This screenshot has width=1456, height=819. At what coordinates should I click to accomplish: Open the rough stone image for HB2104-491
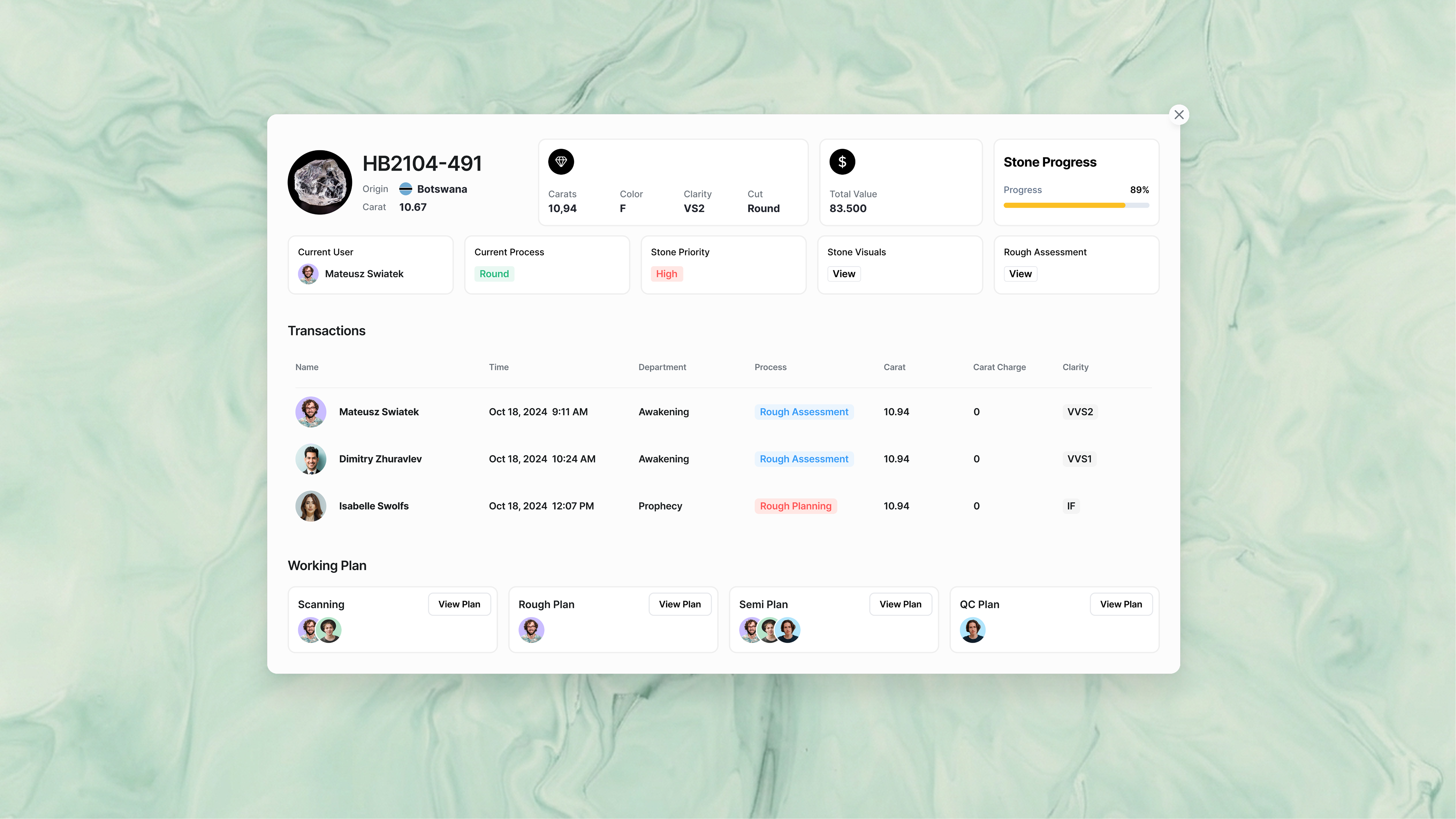[320, 182]
